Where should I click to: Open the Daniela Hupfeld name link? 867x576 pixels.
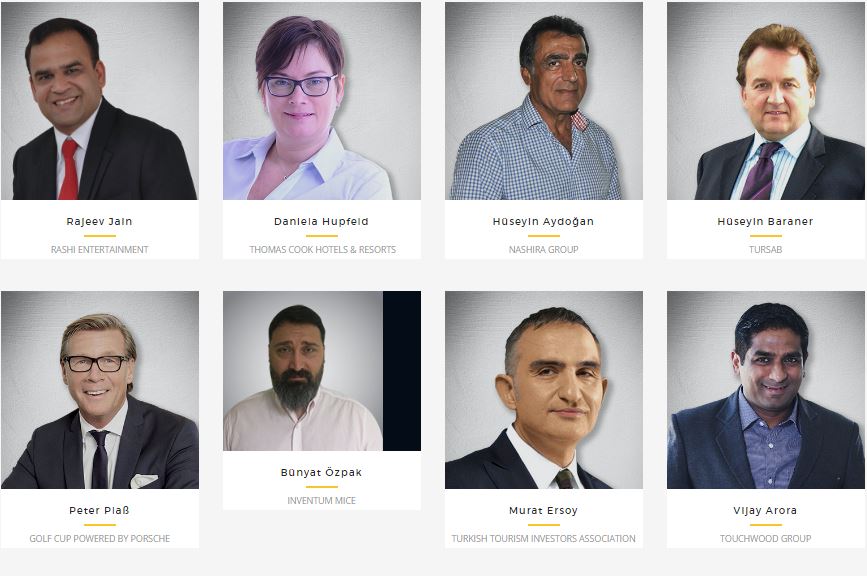(x=321, y=222)
